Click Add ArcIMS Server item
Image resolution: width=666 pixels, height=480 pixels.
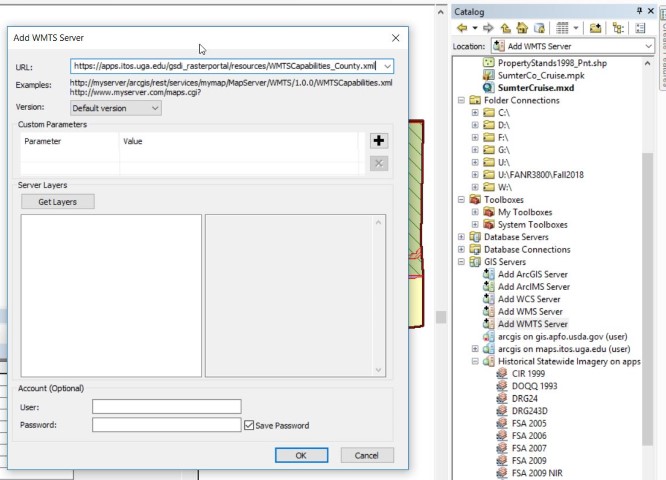(534, 287)
